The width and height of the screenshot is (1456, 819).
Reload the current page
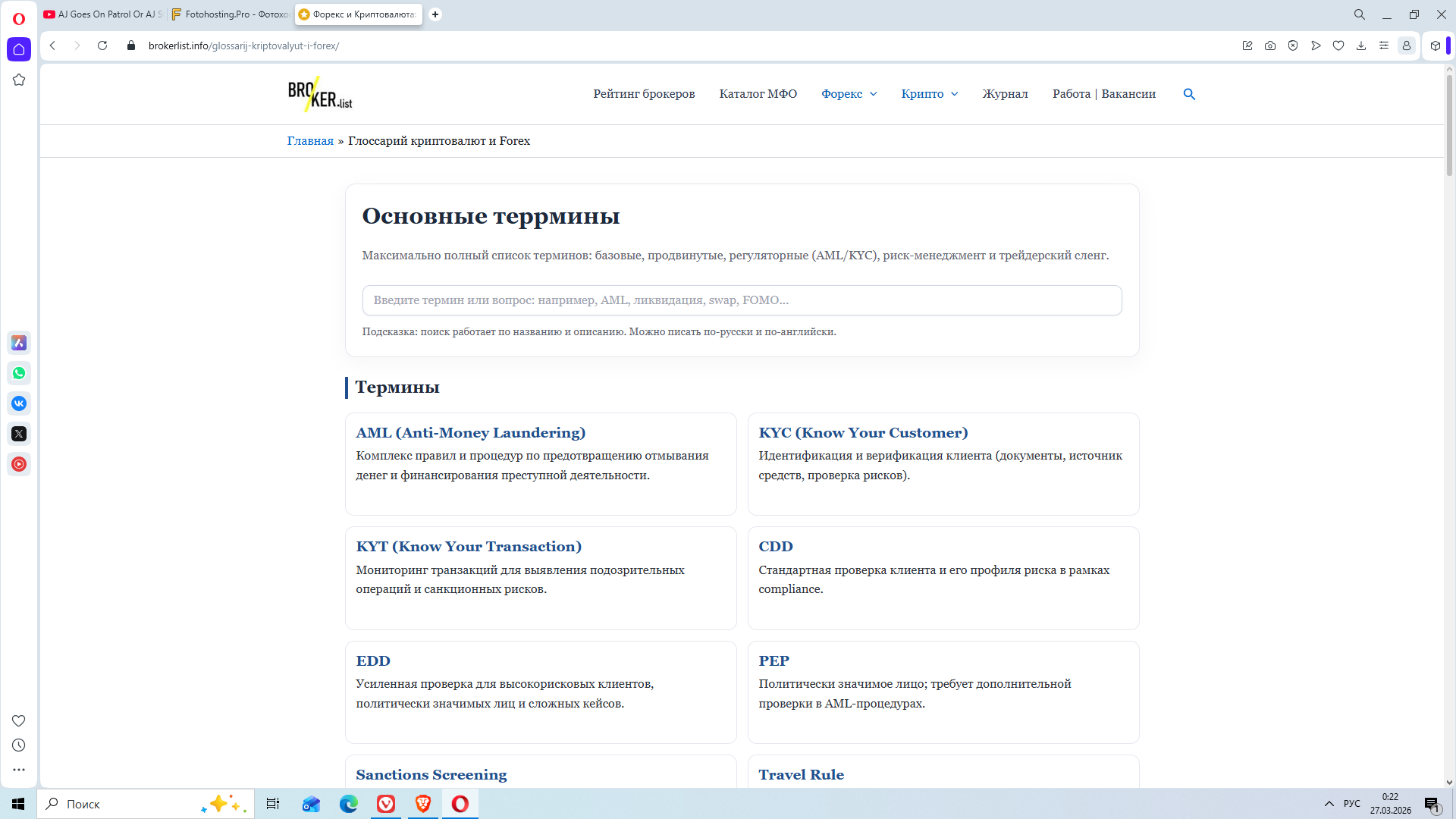coord(102,45)
